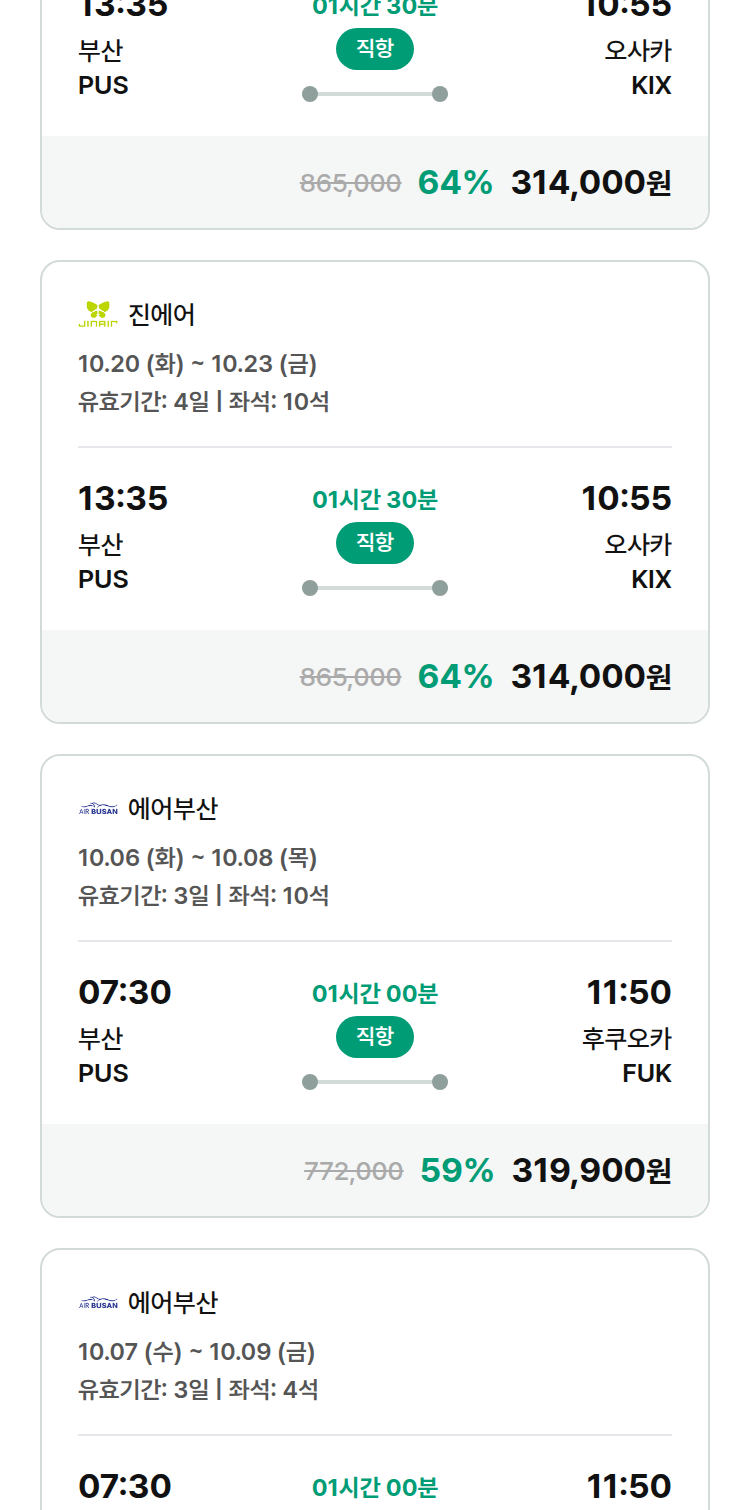
Task: Click 직항 badge on top partial Osaka card
Action: [x=375, y=49]
